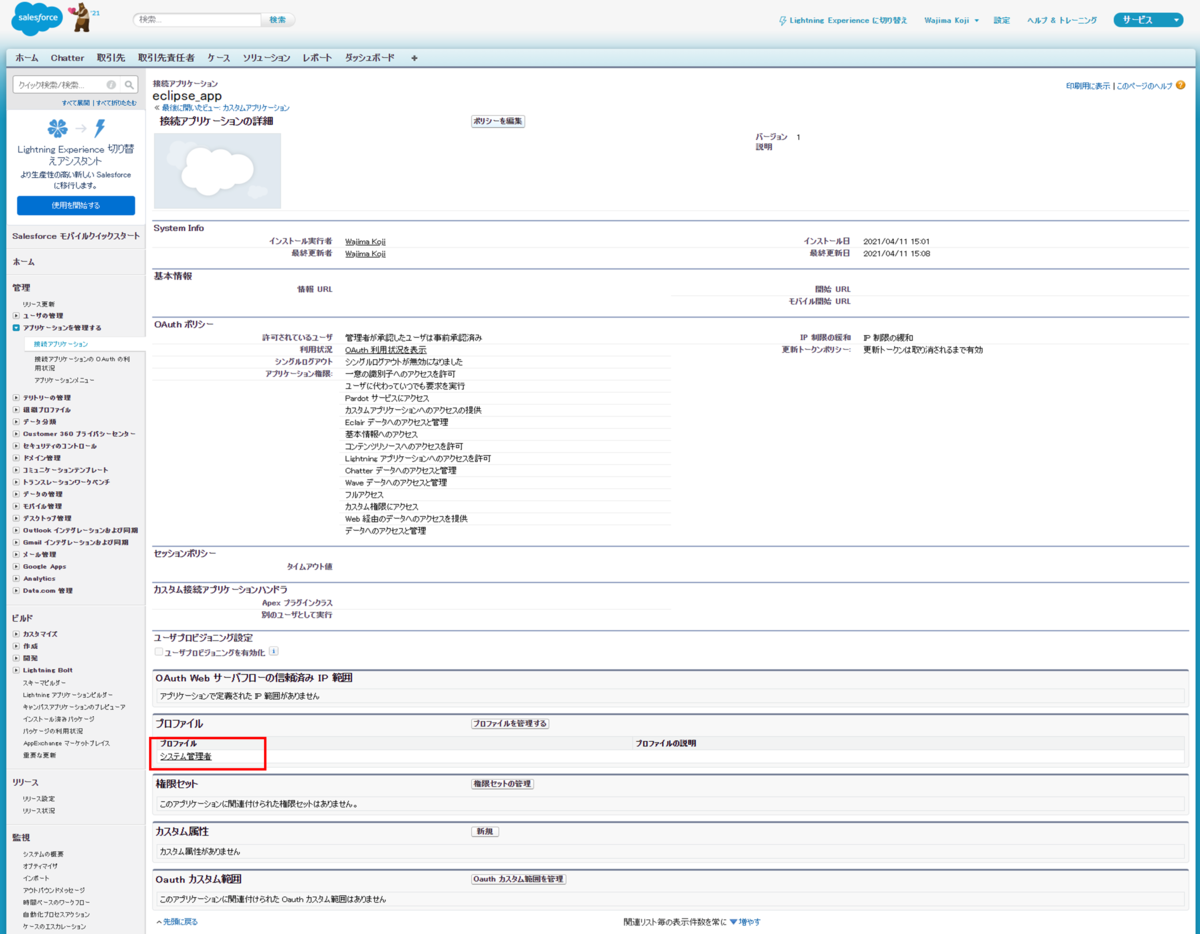The width and height of the screenshot is (1200, 934).
Task: Click プロファイルを管理する button
Action: pos(510,723)
